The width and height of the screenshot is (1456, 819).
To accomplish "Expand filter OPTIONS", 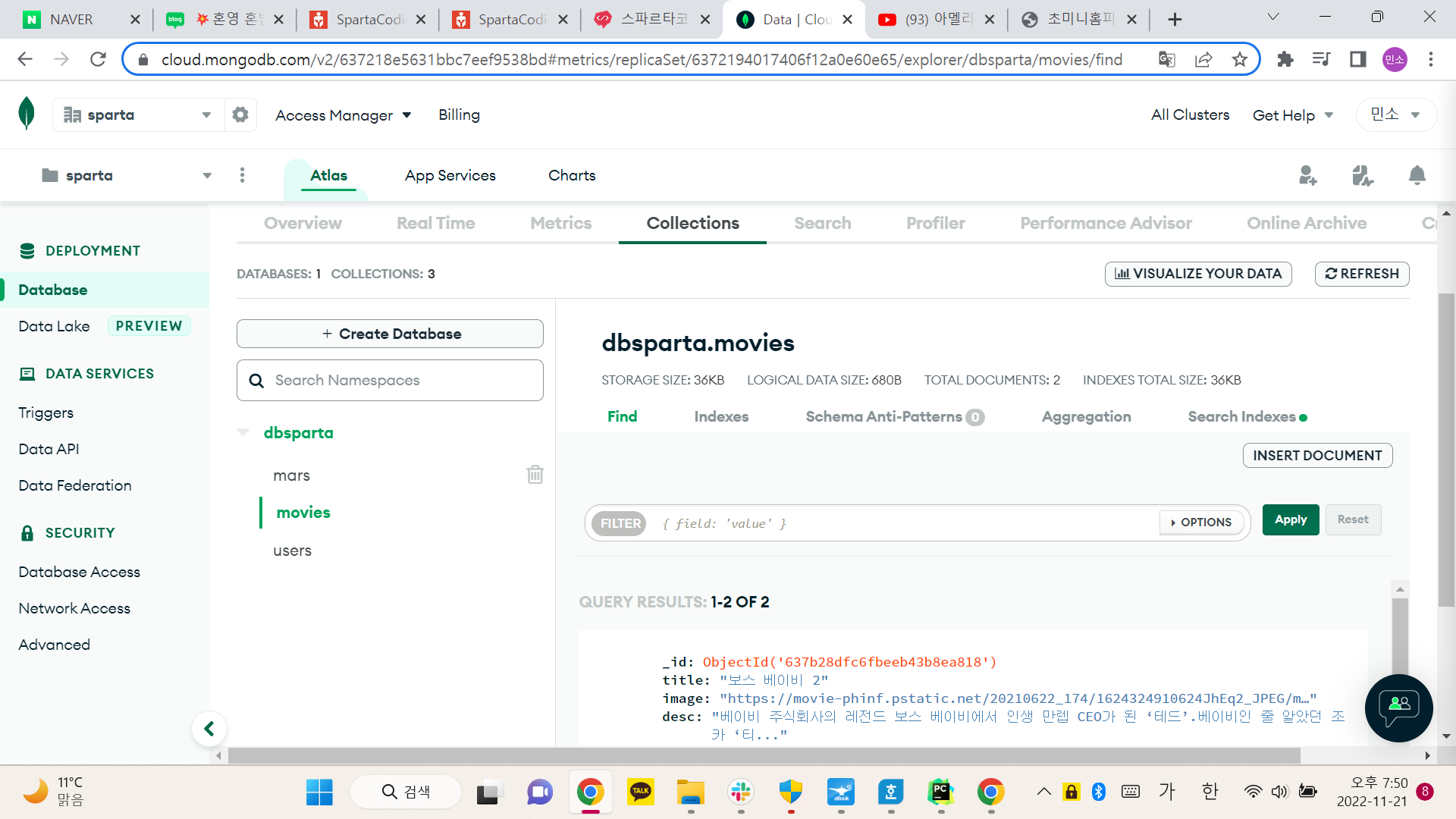I will (1202, 522).
